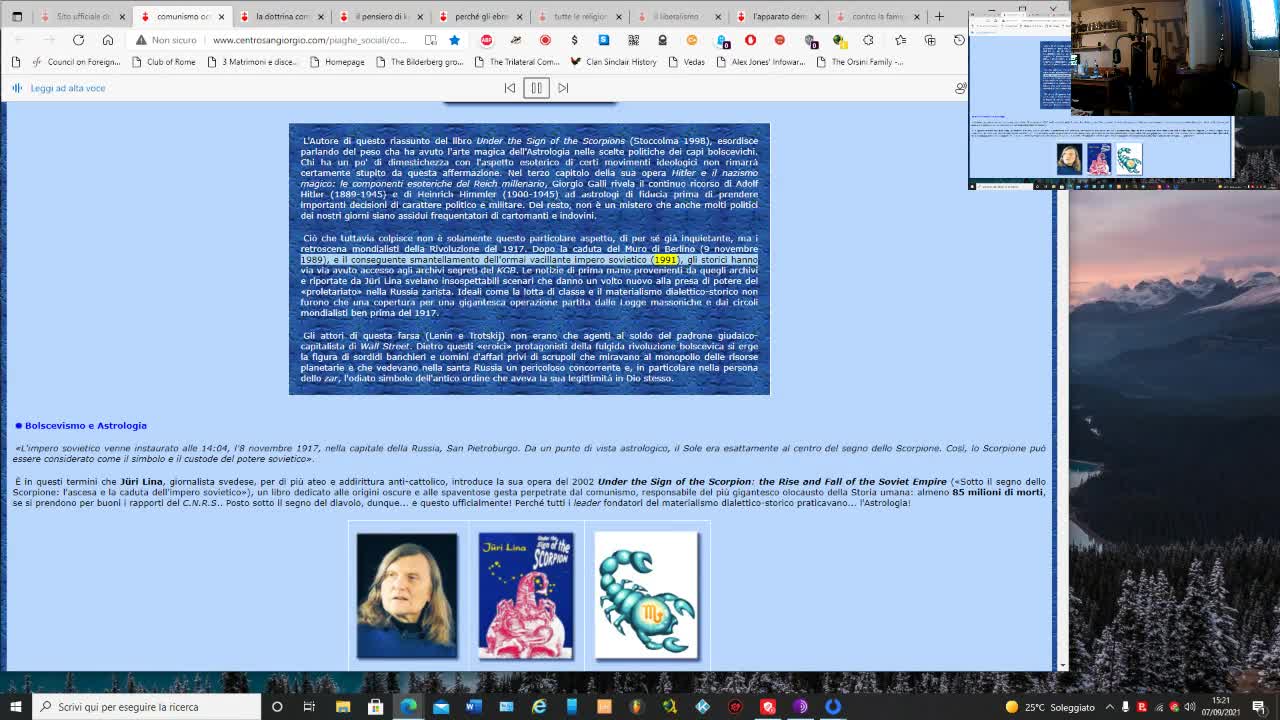The image size is (1280, 720).
Task: Open 'The Orsini Family' bookmark
Action: click(860, 62)
